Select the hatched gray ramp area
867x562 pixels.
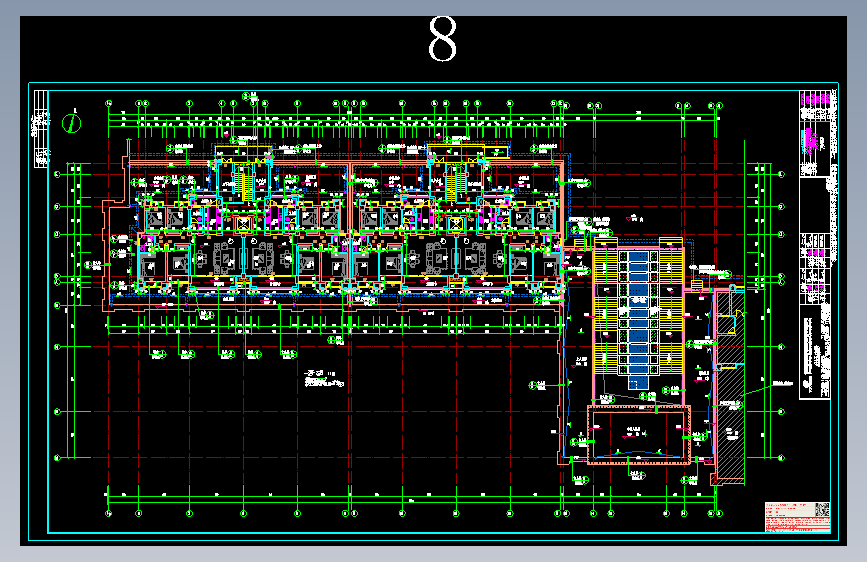(x=730, y=387)
